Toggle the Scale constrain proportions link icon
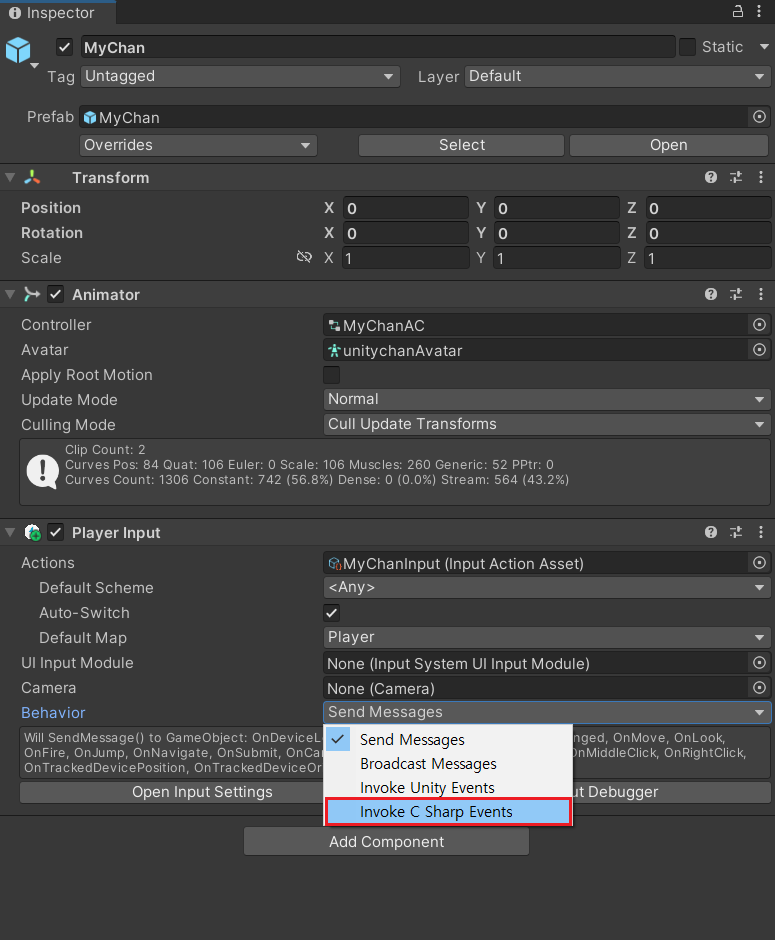 pyautogui.click(x=304, y=257)
